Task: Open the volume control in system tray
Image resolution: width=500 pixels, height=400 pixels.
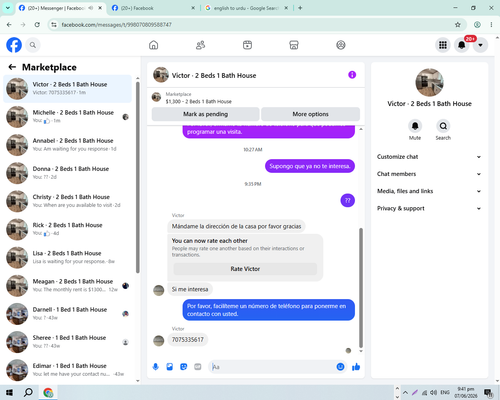Action: (x=434, y=393)
